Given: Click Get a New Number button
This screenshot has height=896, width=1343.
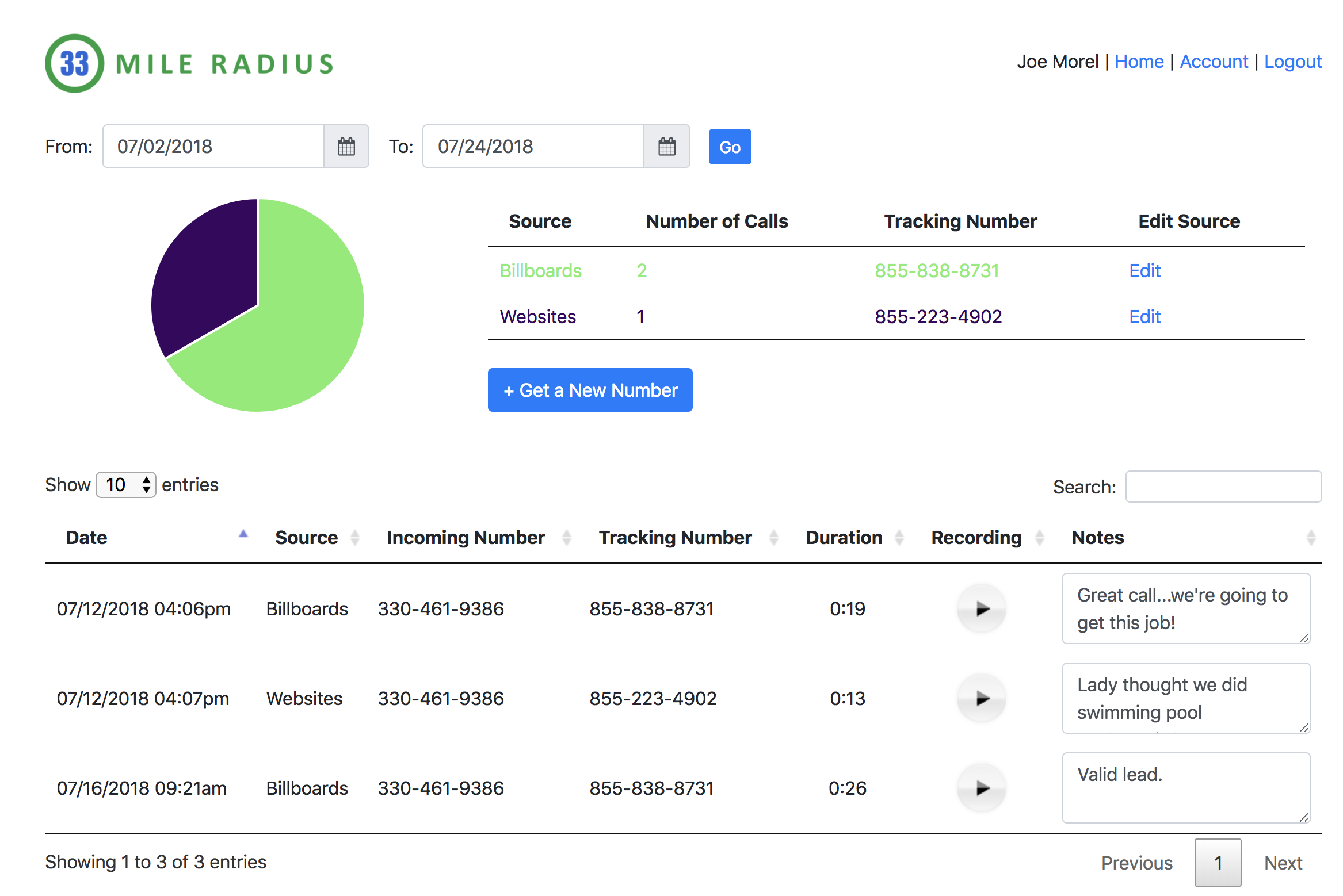Looking at the screenshot, I should pos(590,390).
